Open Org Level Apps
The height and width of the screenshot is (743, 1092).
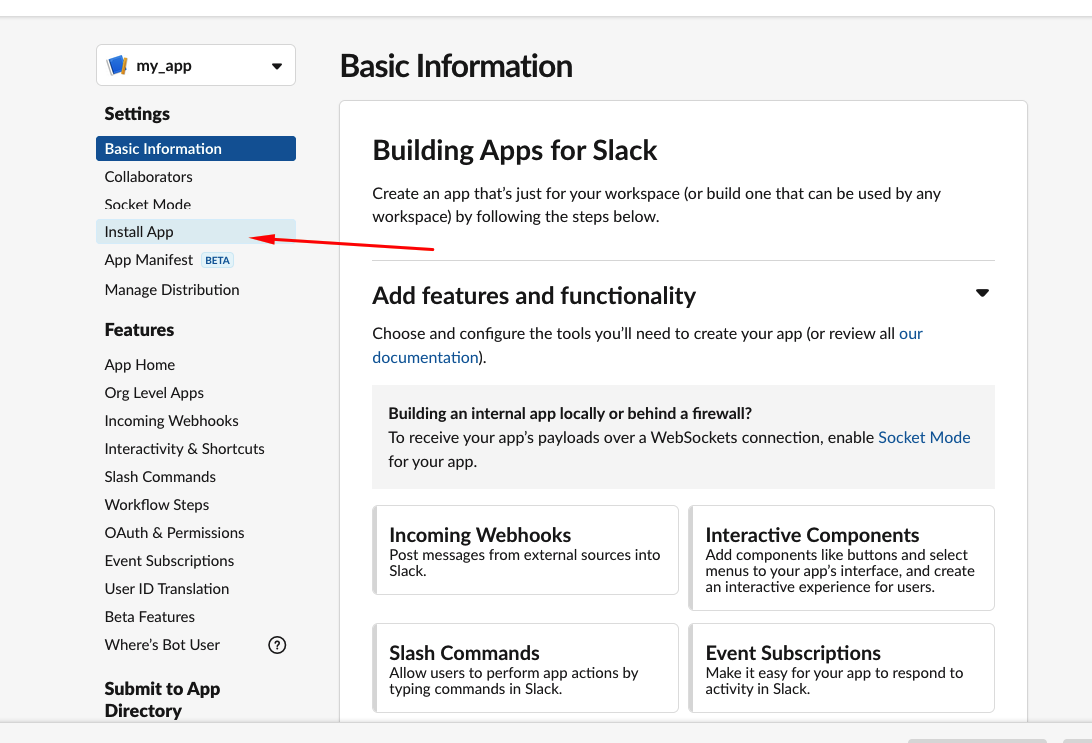(x=154, y=393)
